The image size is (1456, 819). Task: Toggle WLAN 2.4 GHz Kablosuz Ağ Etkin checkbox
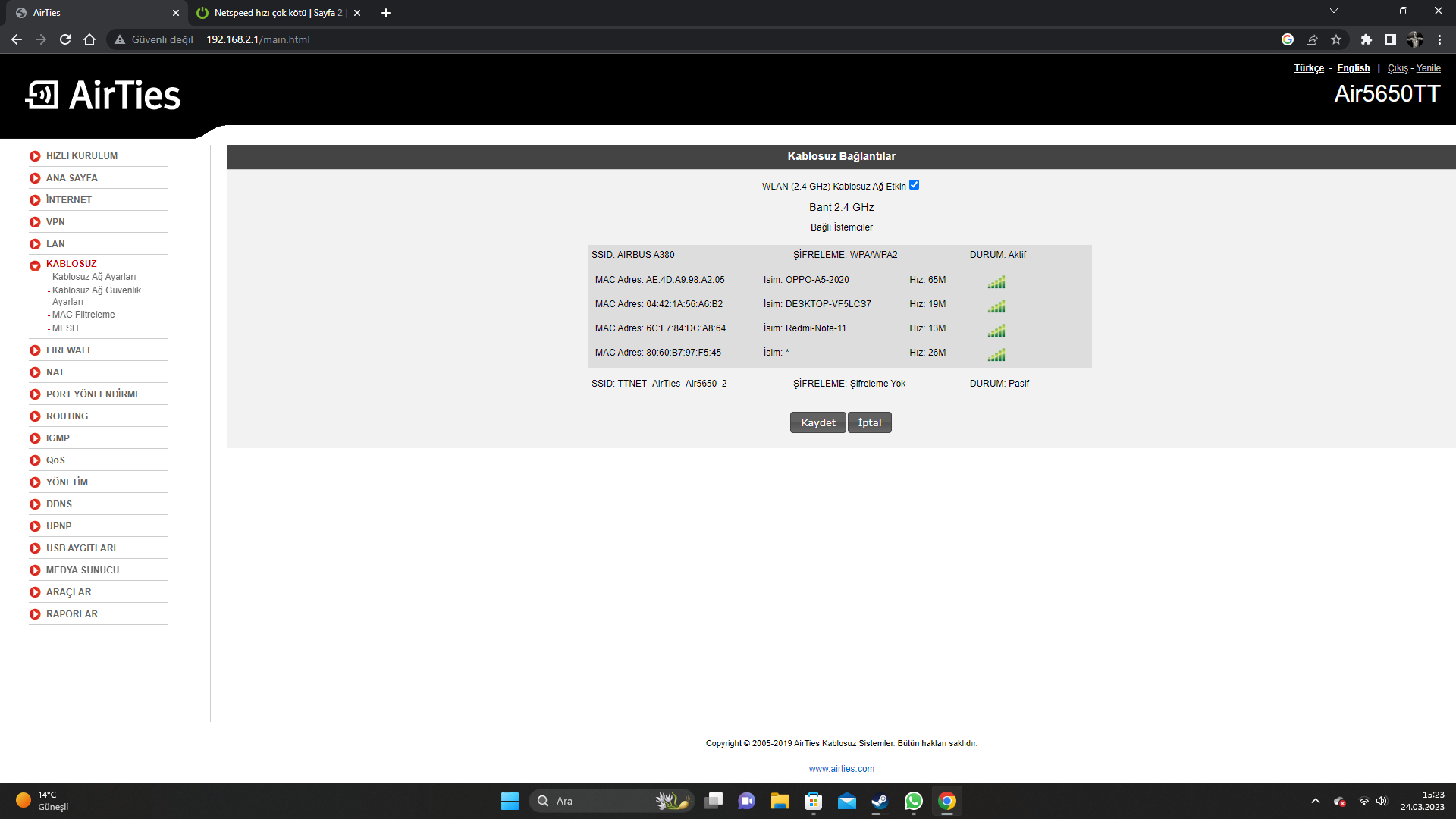click(x=914, y=185)
